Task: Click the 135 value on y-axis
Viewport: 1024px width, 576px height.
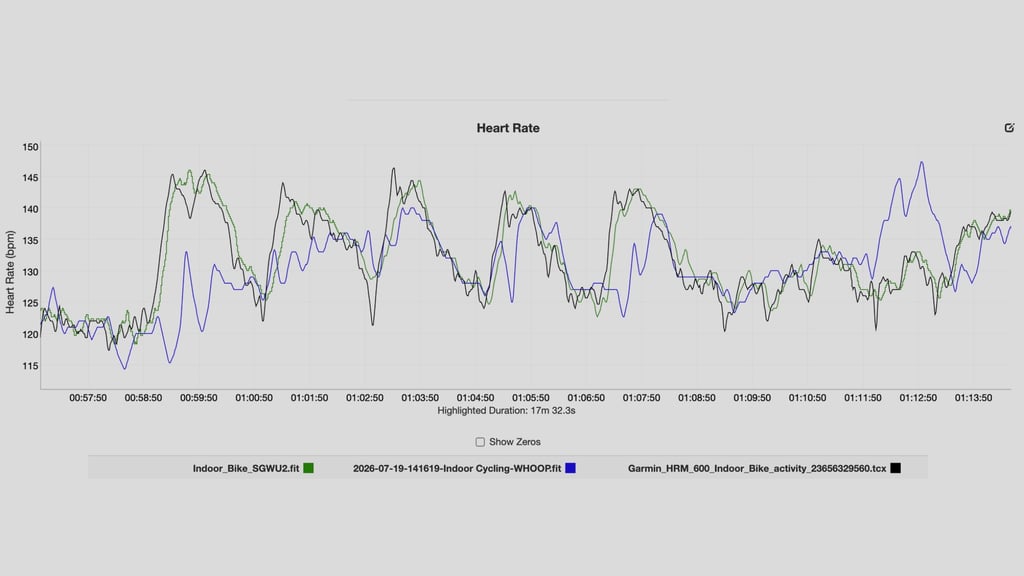Action: coord(30,240)
